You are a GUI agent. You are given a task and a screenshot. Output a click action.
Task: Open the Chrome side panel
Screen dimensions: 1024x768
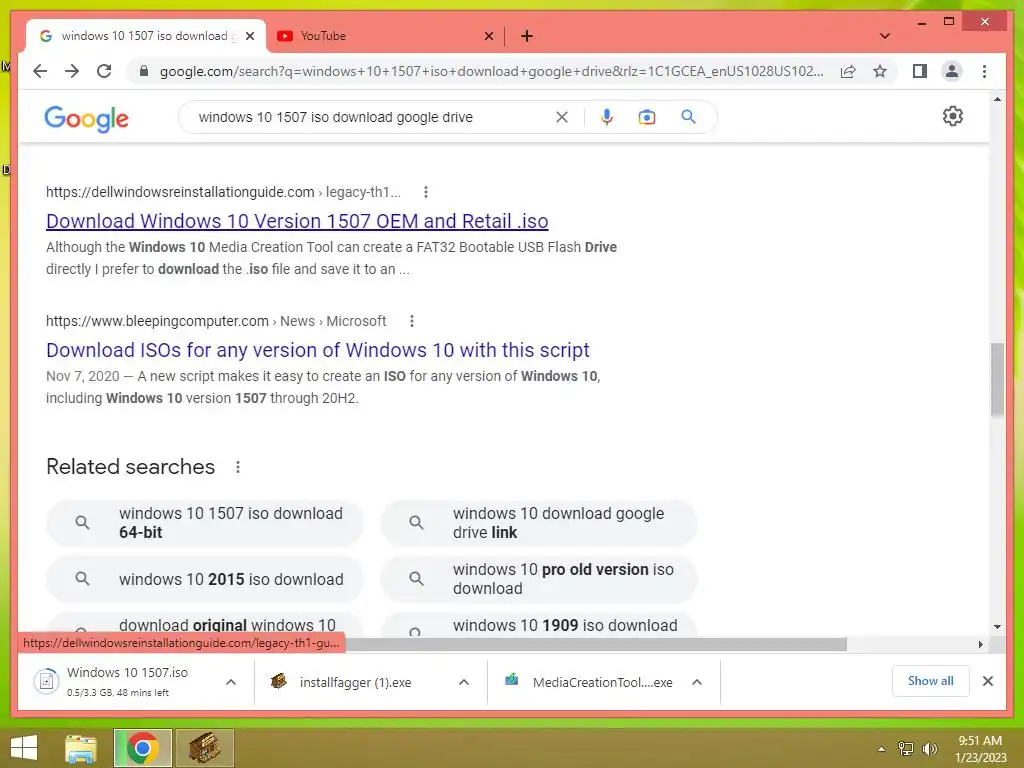[920, 71]
